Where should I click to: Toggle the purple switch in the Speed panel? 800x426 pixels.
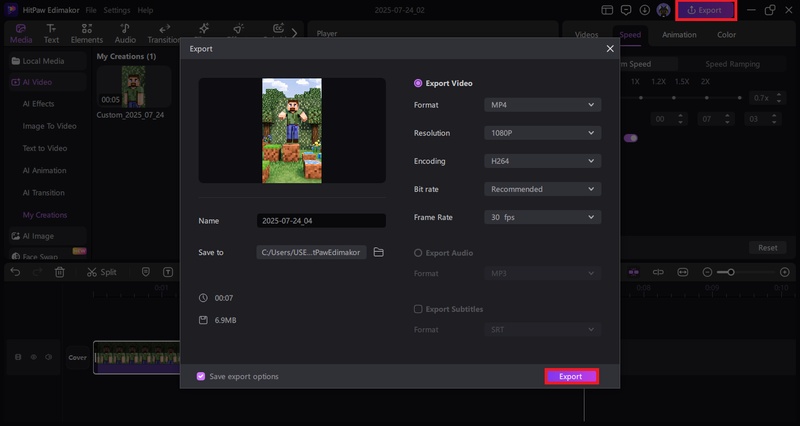coord(631,138)
